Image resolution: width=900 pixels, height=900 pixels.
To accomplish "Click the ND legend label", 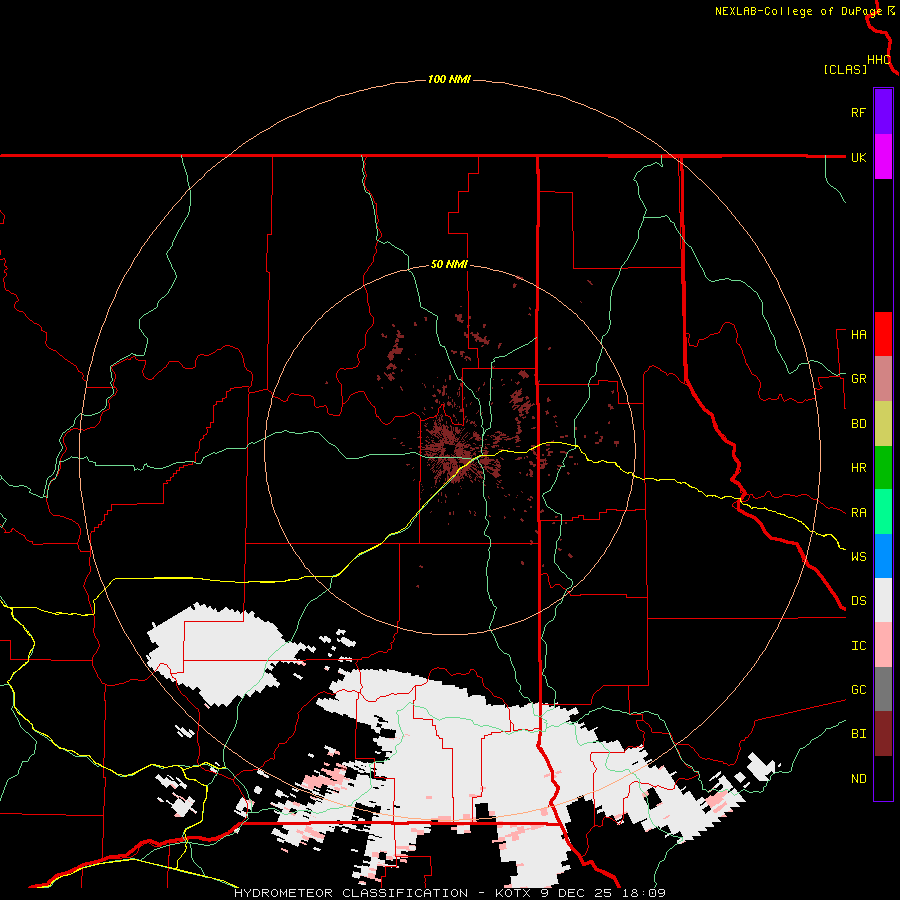I will (x=858, y=779).
